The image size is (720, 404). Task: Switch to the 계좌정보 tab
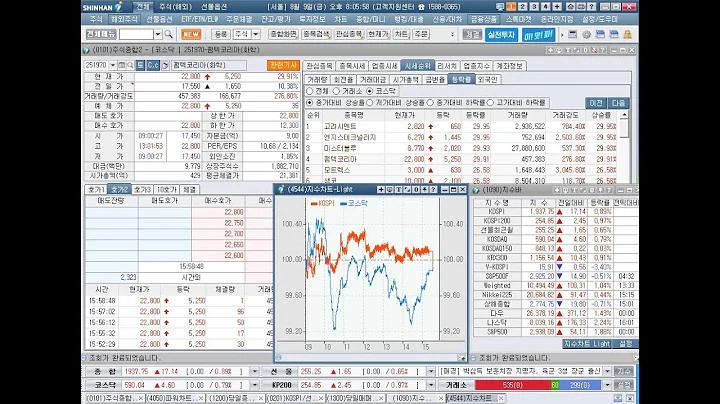click(x=509, y=66)
